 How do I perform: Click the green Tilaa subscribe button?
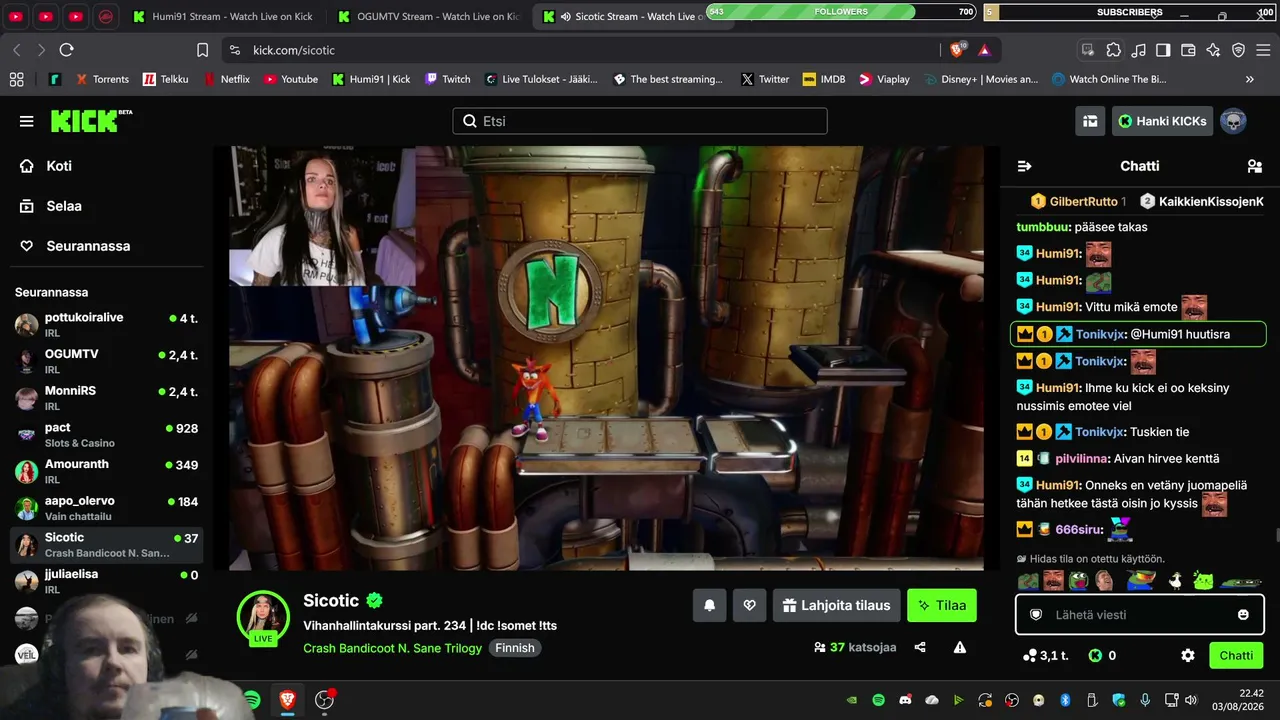[x=942, y=605]
